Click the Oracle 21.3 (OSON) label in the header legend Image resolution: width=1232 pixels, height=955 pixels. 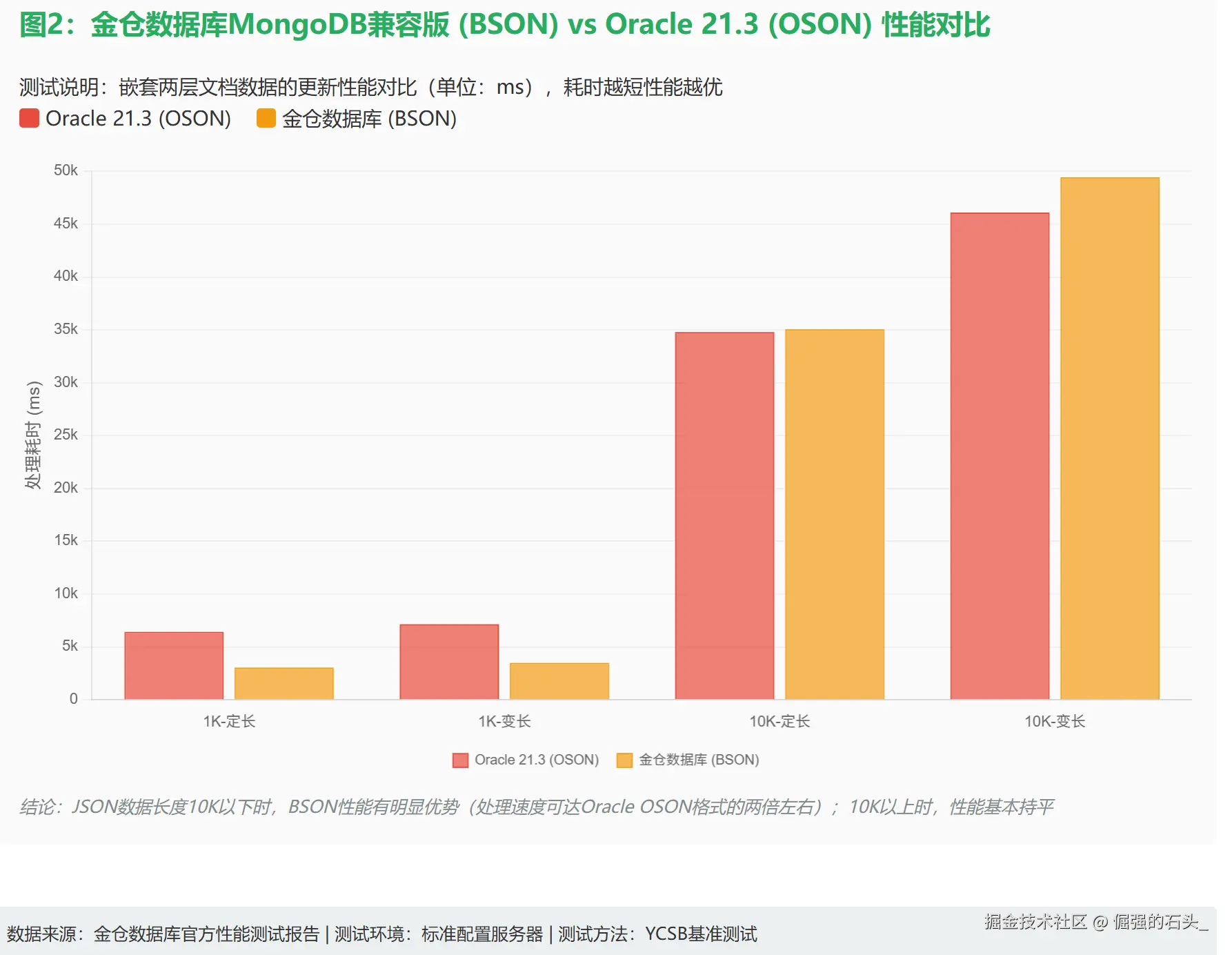click(138, 118)
